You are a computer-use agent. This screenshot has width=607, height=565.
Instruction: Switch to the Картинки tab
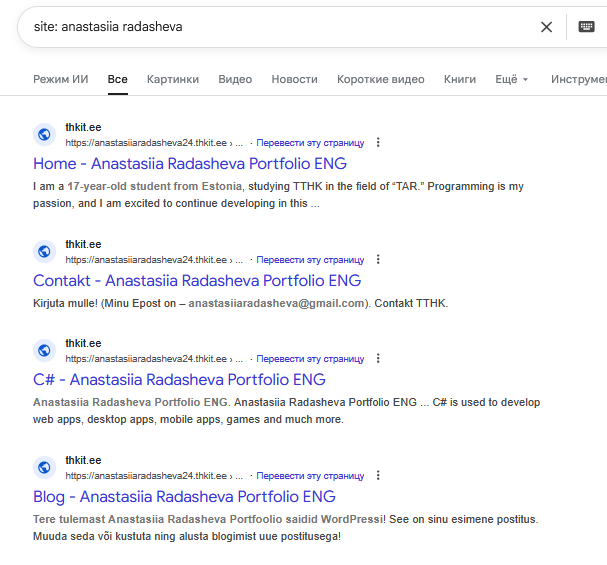tap(172, 79)
